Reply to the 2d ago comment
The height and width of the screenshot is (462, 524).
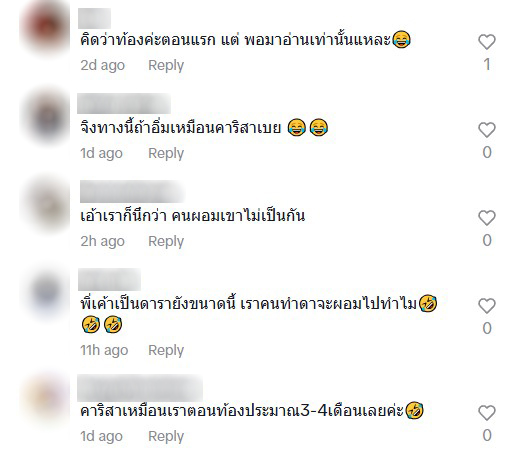point(166,65)
